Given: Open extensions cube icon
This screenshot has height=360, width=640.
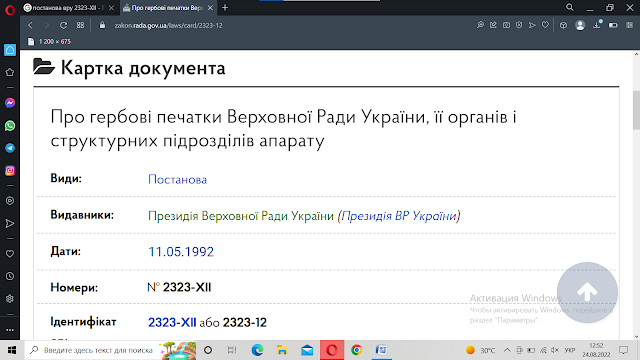Looking at the screenshot, I should pyautogui.click(x=563, y=25).
